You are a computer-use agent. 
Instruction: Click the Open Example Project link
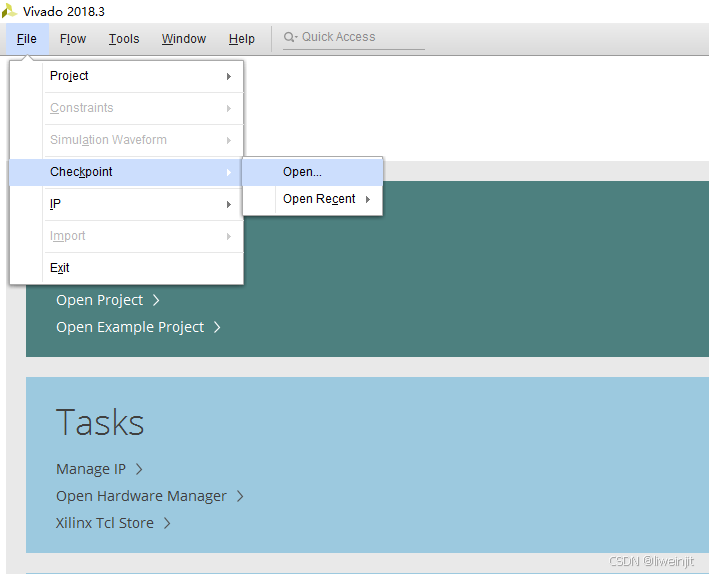coord(130,327)
